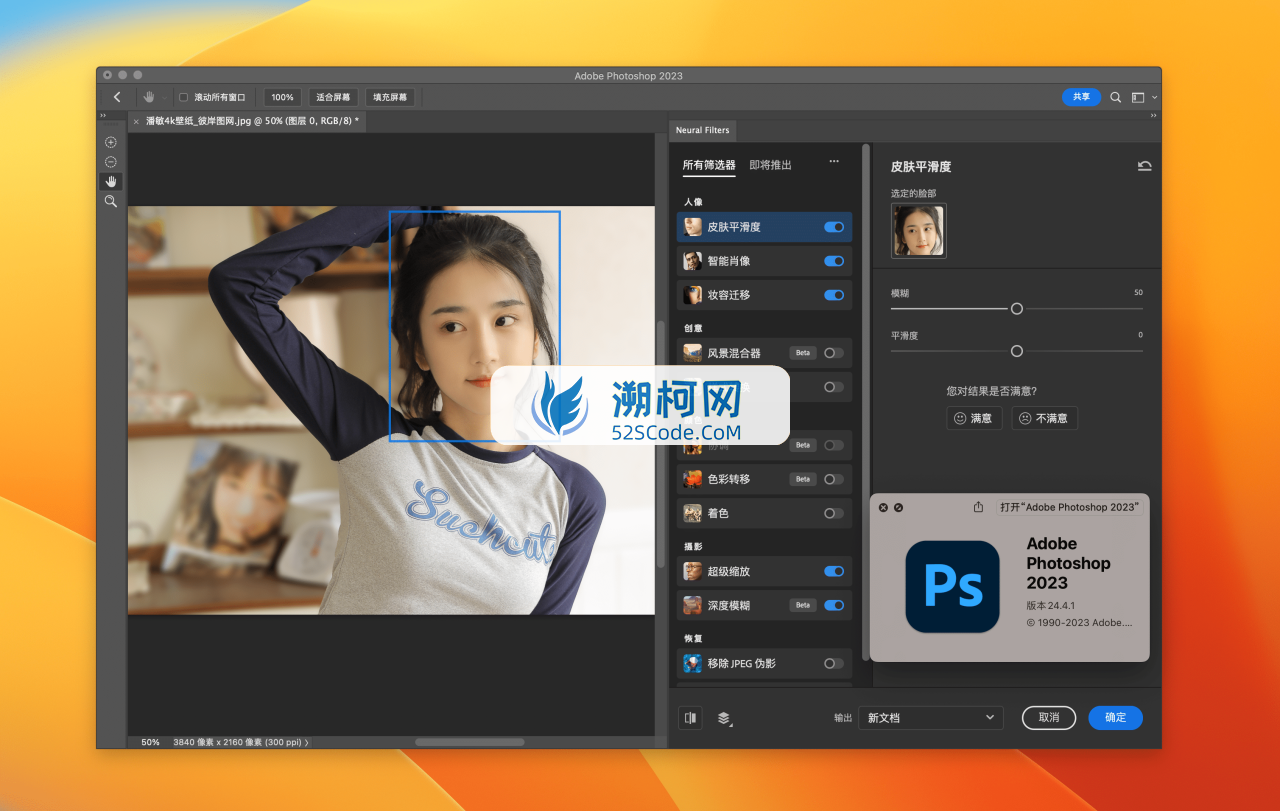Click the 满意 feedback button
This screenshot has height=811, width=1280.
click(x=974, y=418)
